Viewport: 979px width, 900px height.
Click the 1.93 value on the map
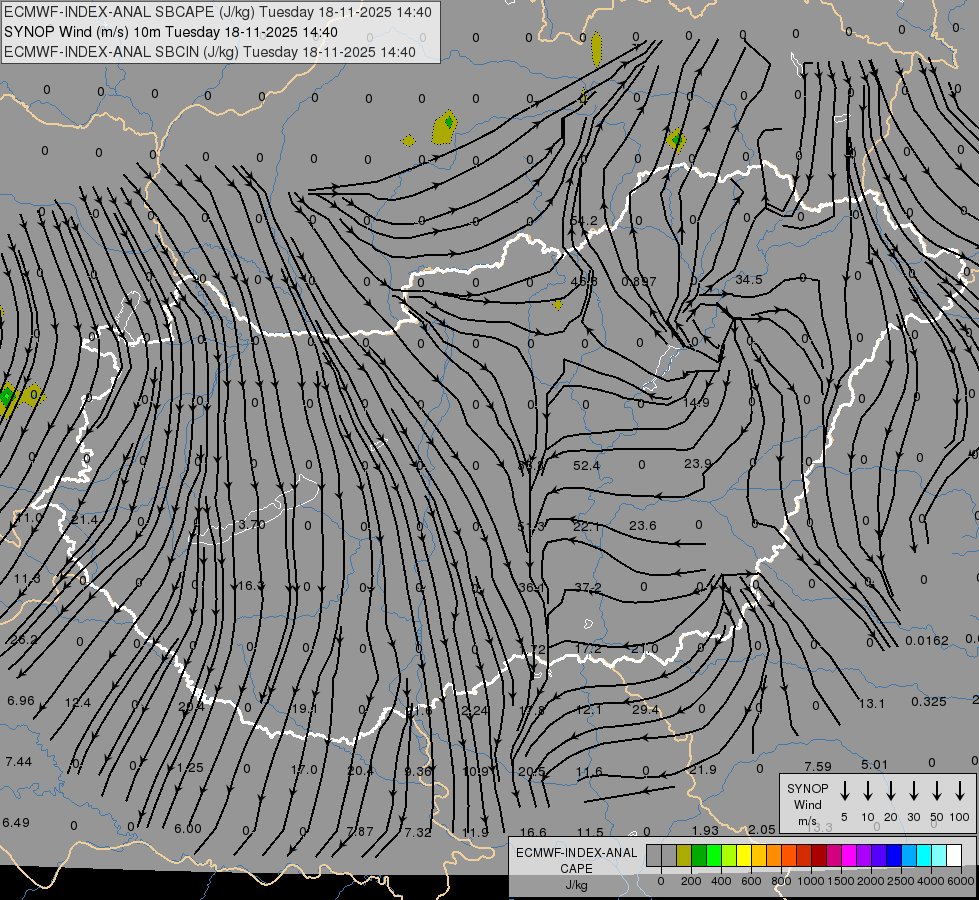(706, 830)
